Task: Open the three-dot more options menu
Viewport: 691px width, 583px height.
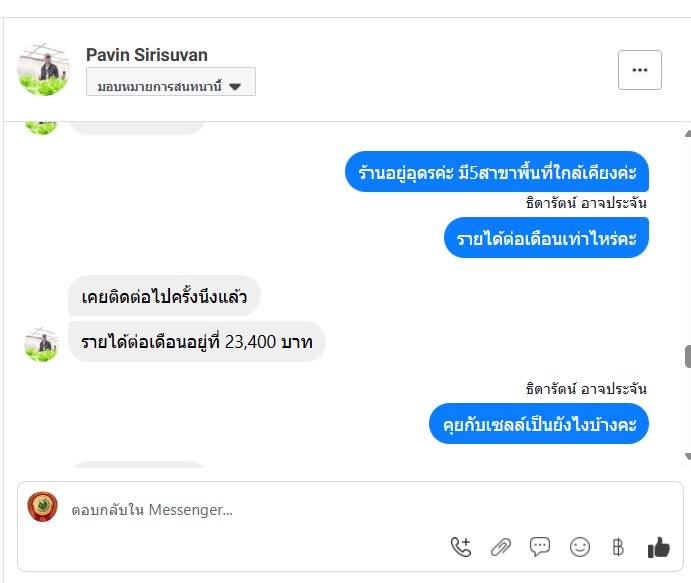Action: [x=640, y=70]
